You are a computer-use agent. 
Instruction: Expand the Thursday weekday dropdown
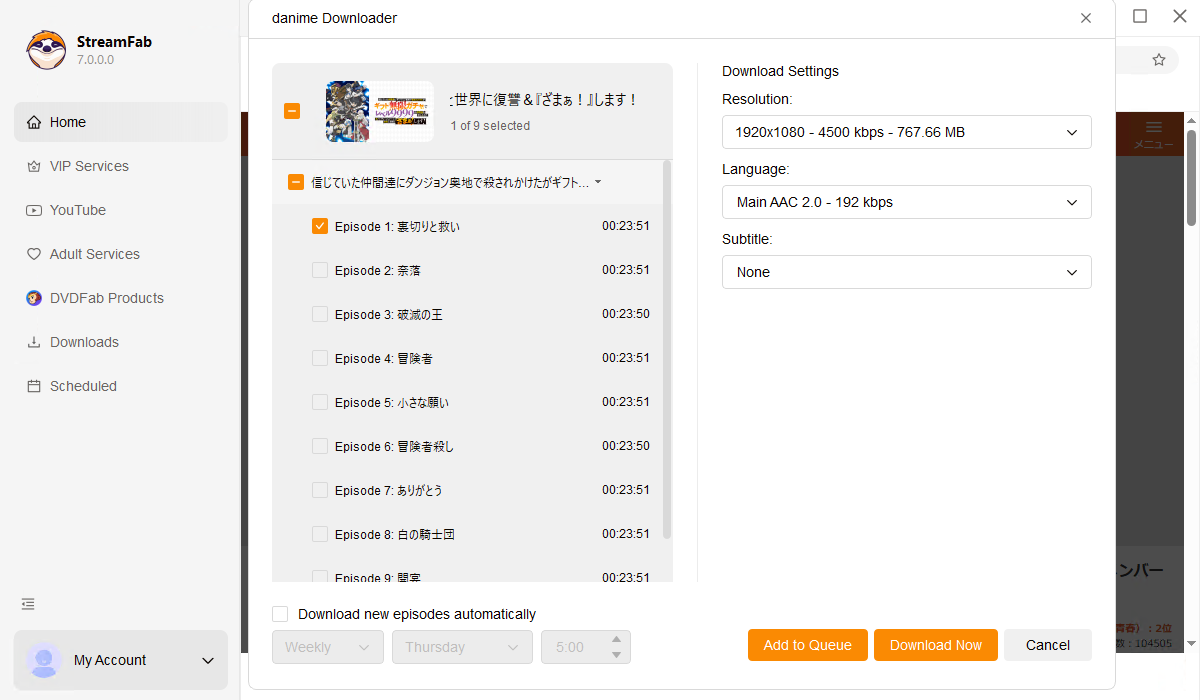point(462,647)
